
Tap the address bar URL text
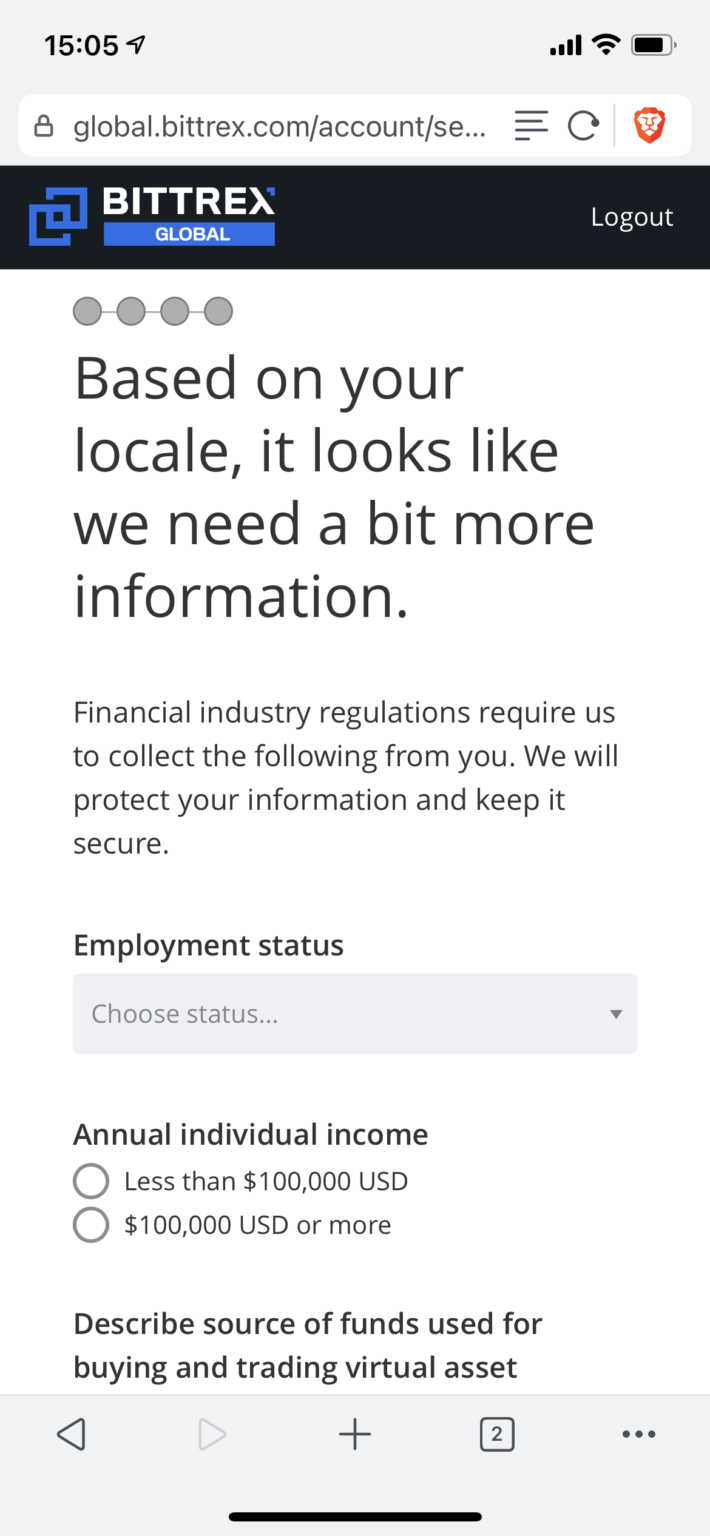[x=280, y=126]
